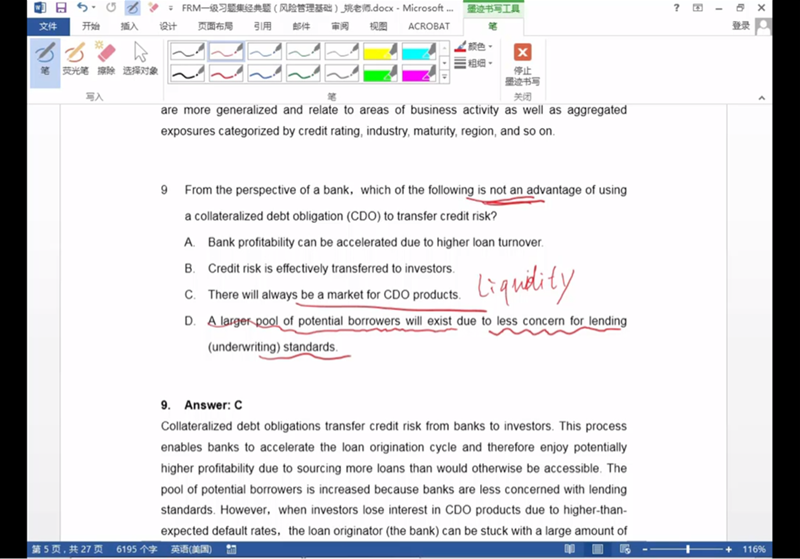Click the 6195 个字 word count

pos(136,549)
